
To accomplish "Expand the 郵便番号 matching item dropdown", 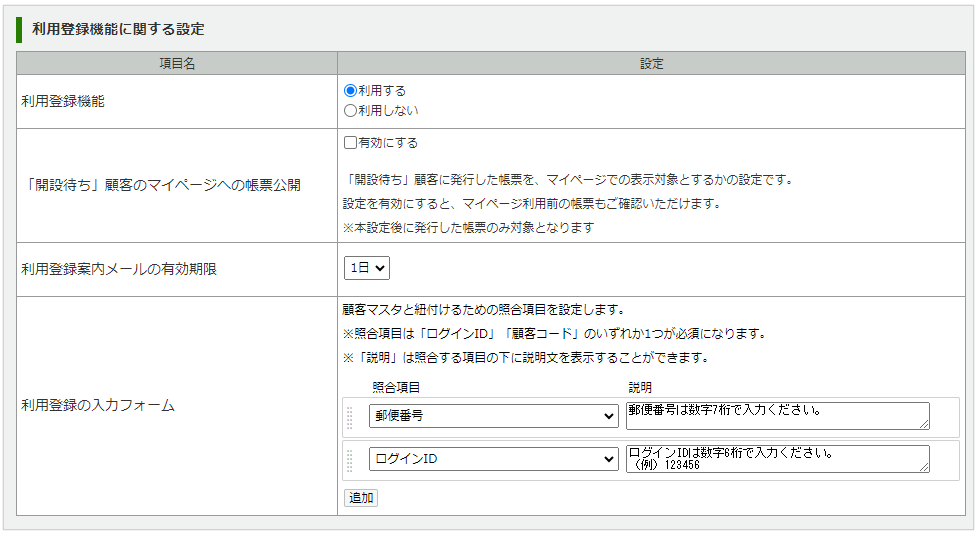I will tap(493, 417).
